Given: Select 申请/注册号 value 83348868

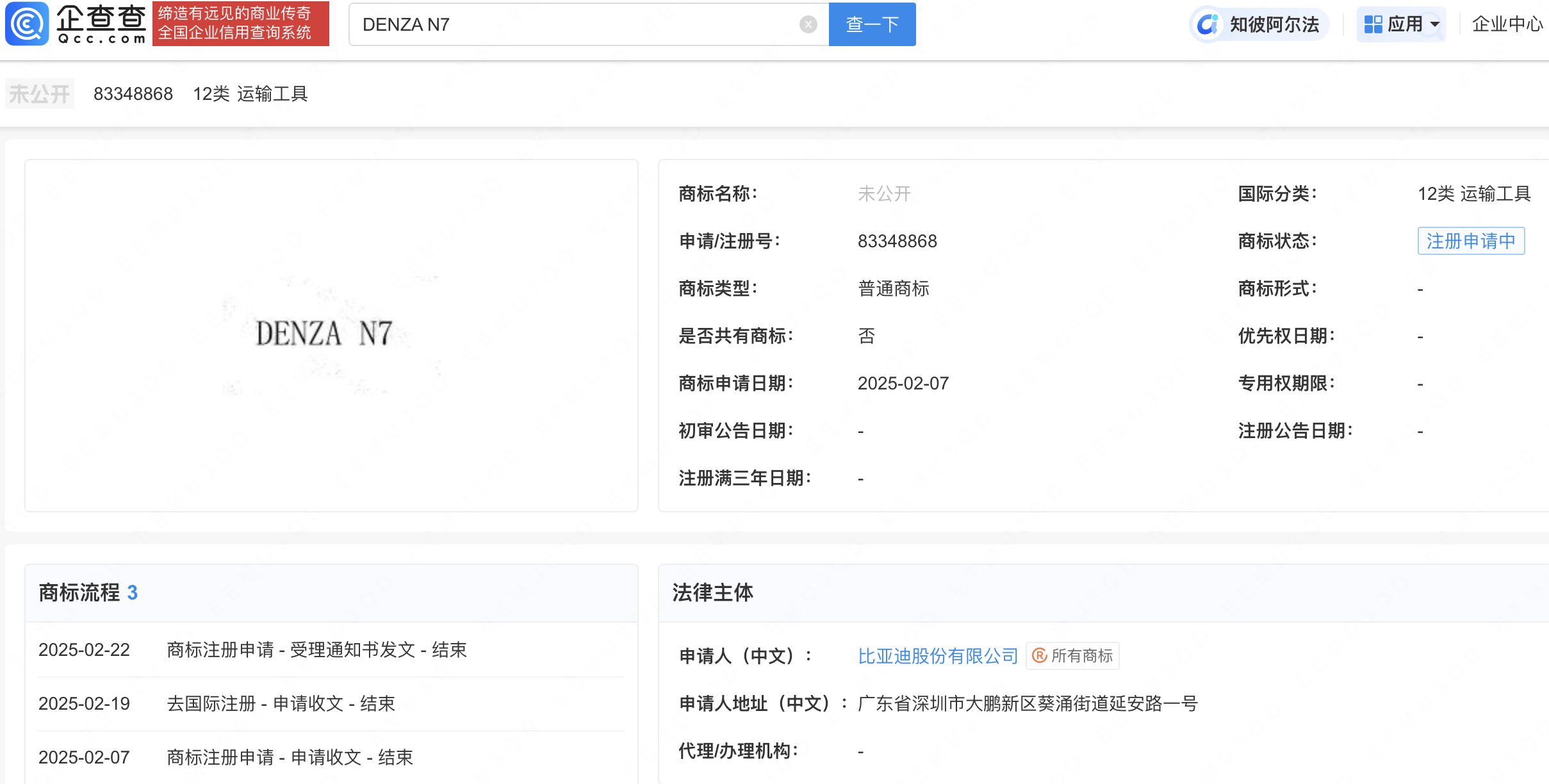Looking at the screenshot, I should tap(897, 241).
